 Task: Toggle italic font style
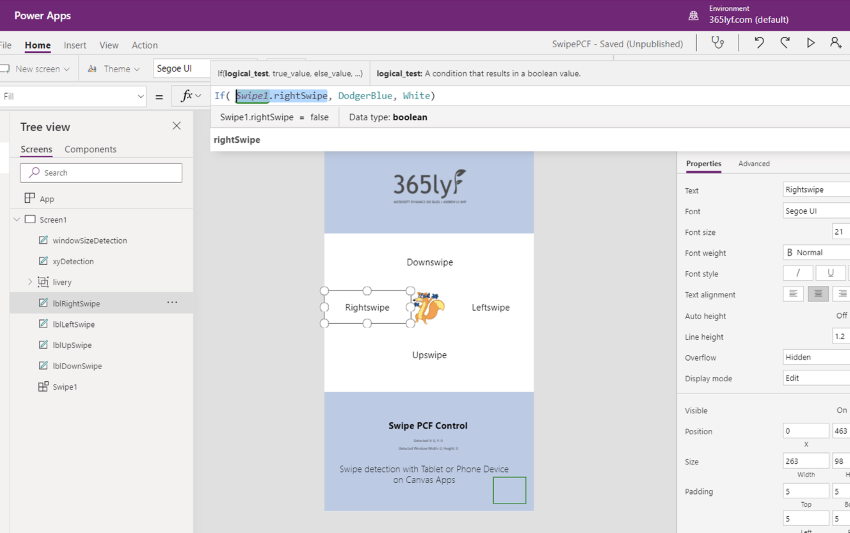[x=798, y=273]
